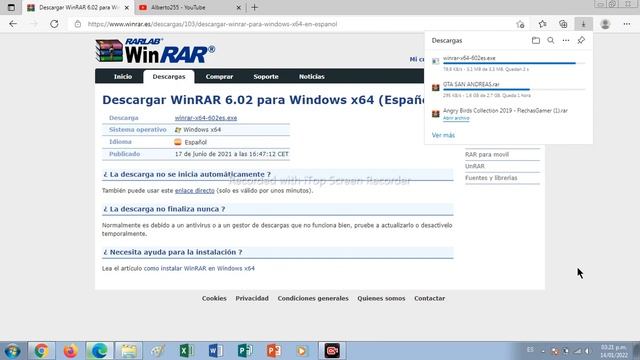Open the Windows Start button
This screenshot has width=640, height=360.
[12, 351]
